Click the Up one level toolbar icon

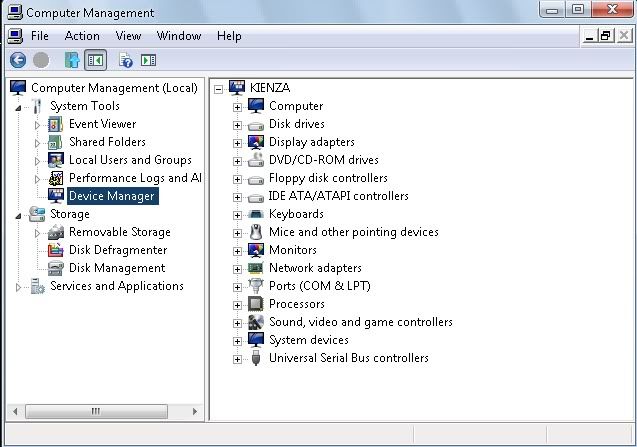[72, 61]
